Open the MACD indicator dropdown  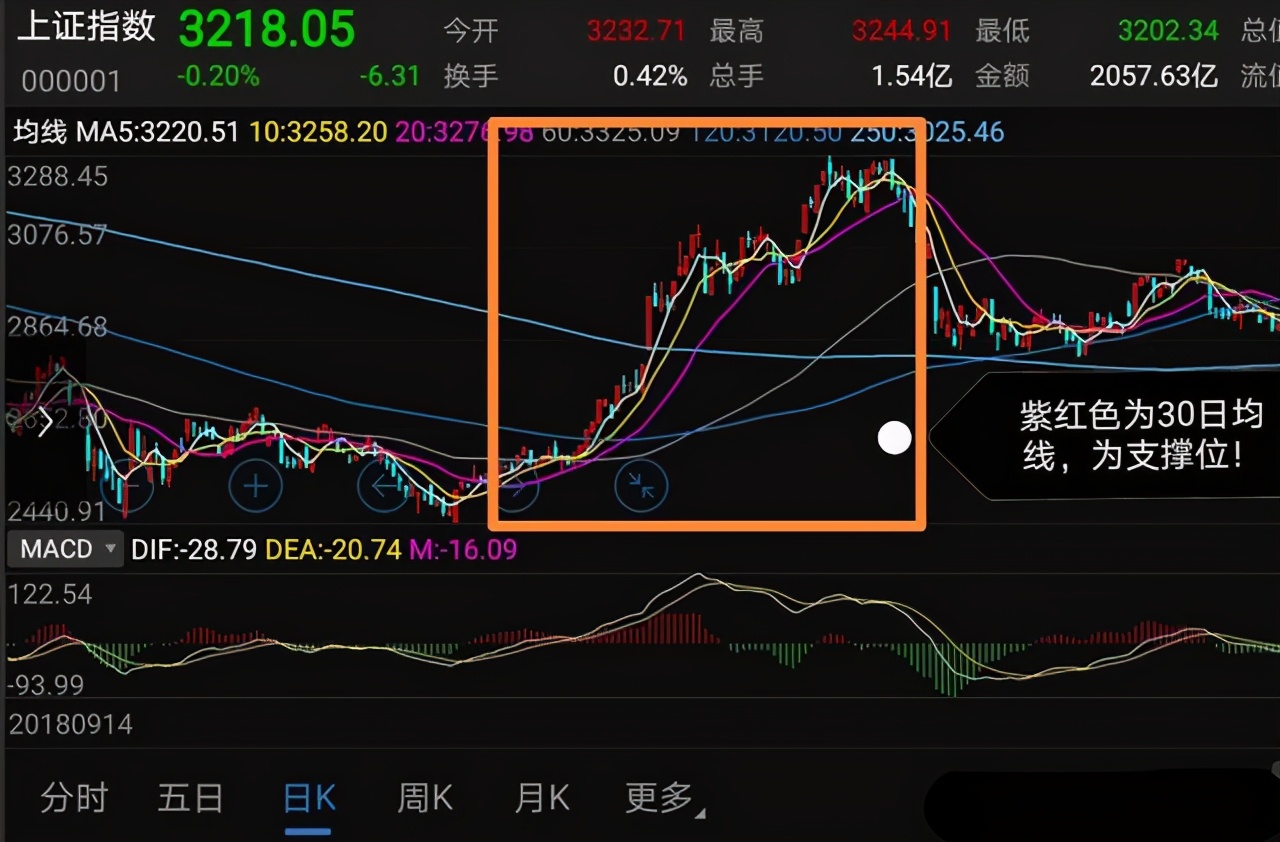point(68,549)
